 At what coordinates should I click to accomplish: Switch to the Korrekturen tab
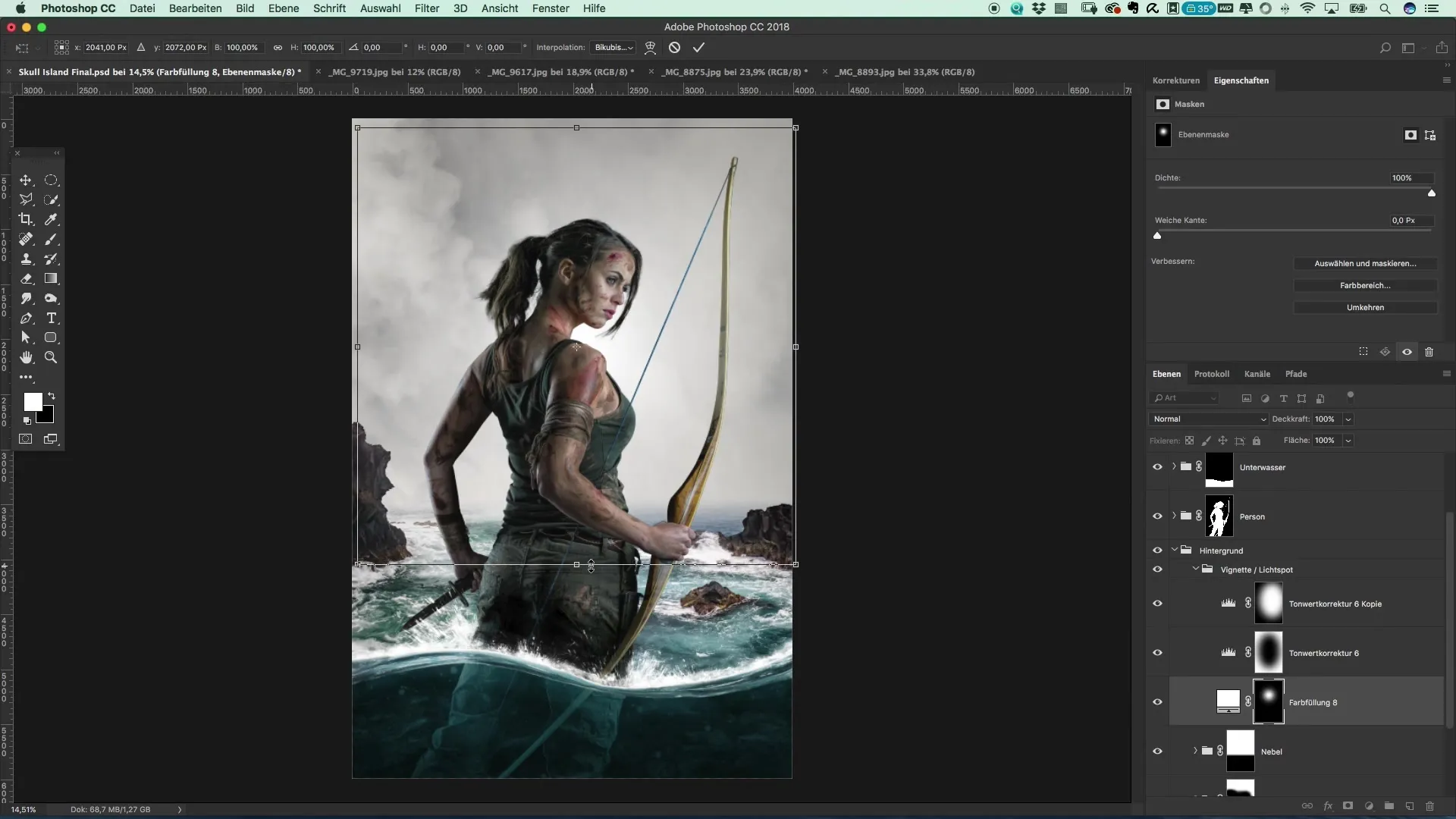(1176, 80)
